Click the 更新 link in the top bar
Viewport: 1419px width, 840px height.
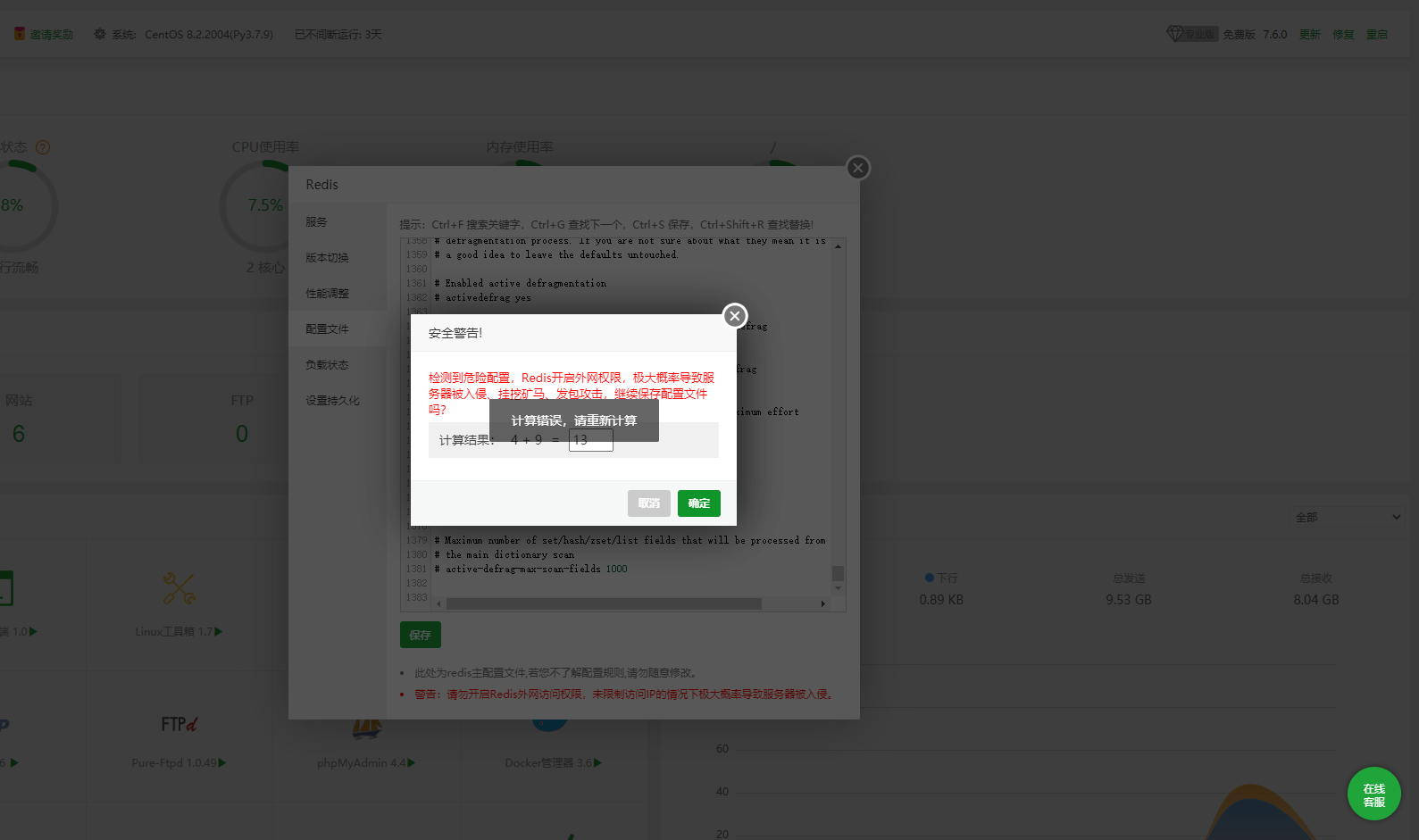[x=1310, y=34]
